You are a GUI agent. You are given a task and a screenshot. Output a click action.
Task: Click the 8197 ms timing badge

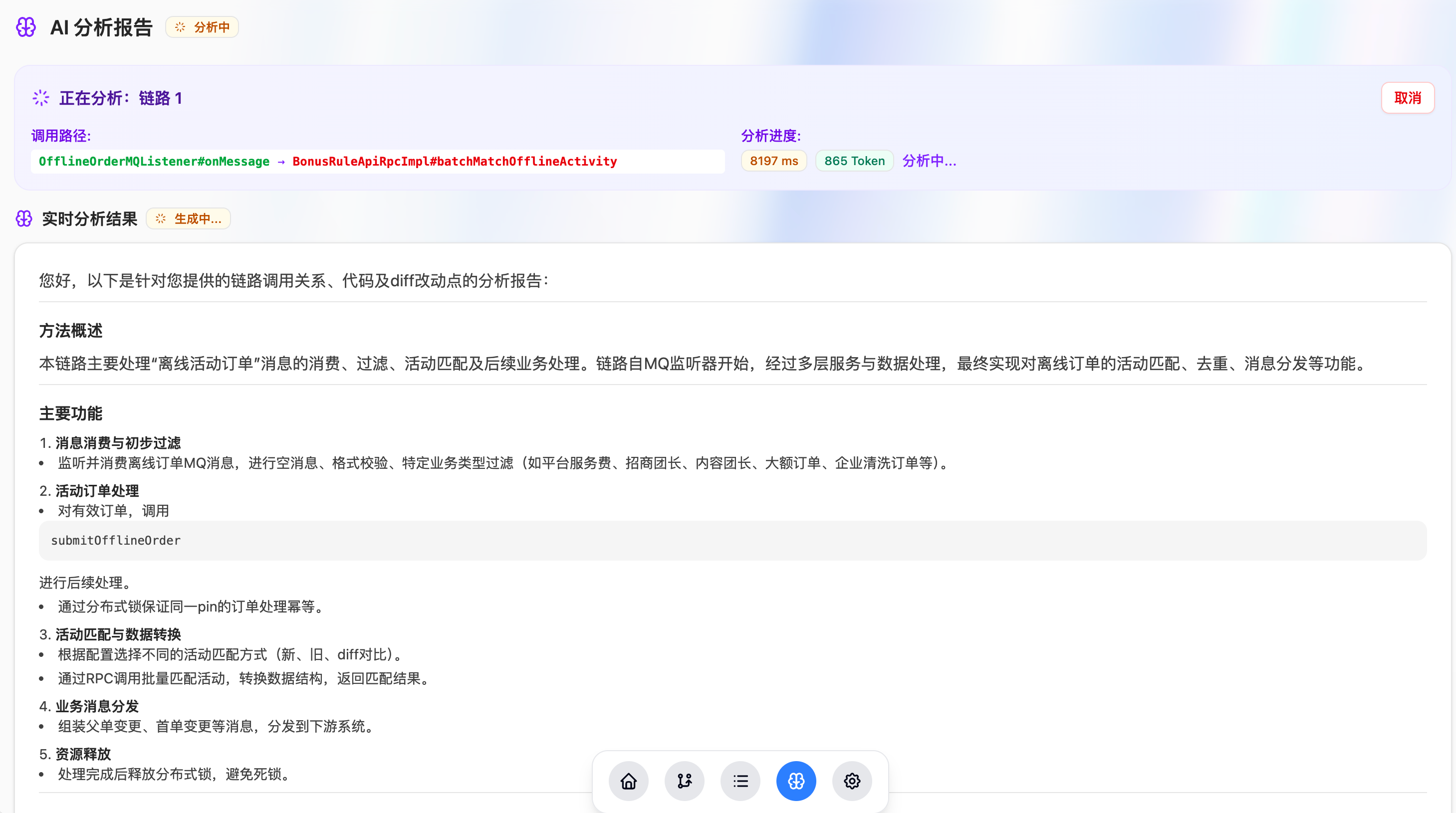[773, 161]
